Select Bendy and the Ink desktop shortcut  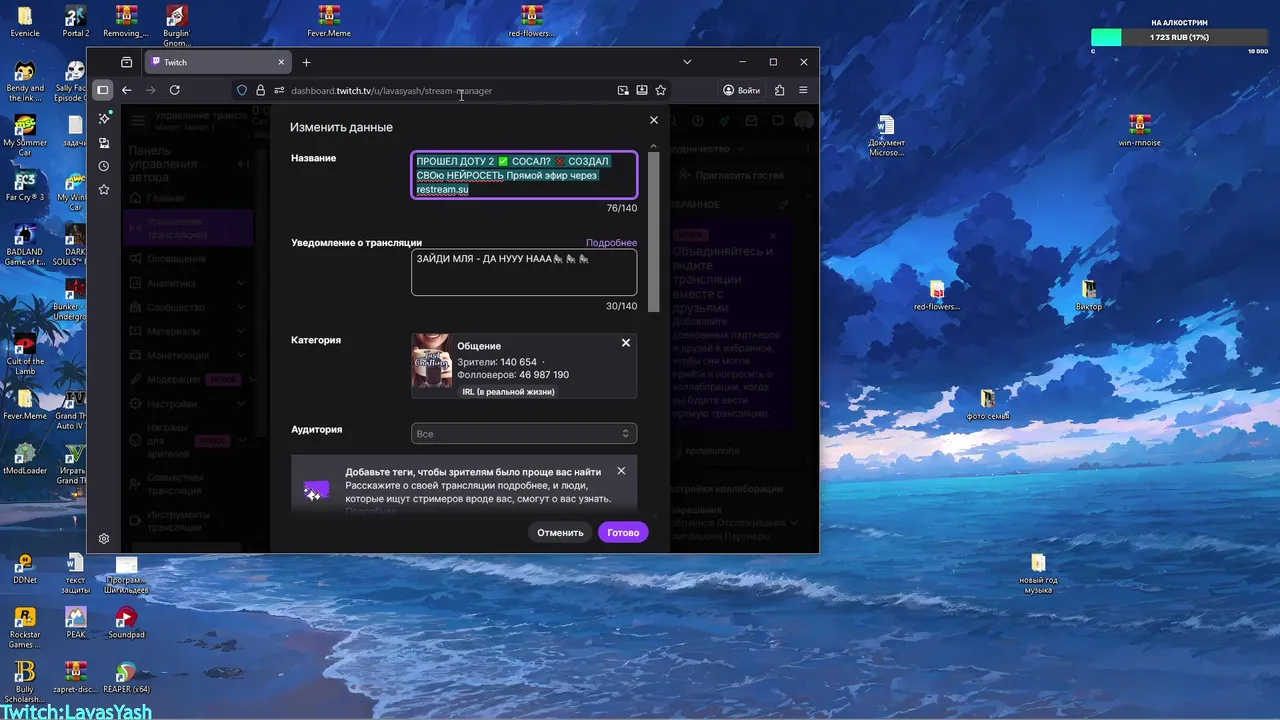[x=25, y=81]
